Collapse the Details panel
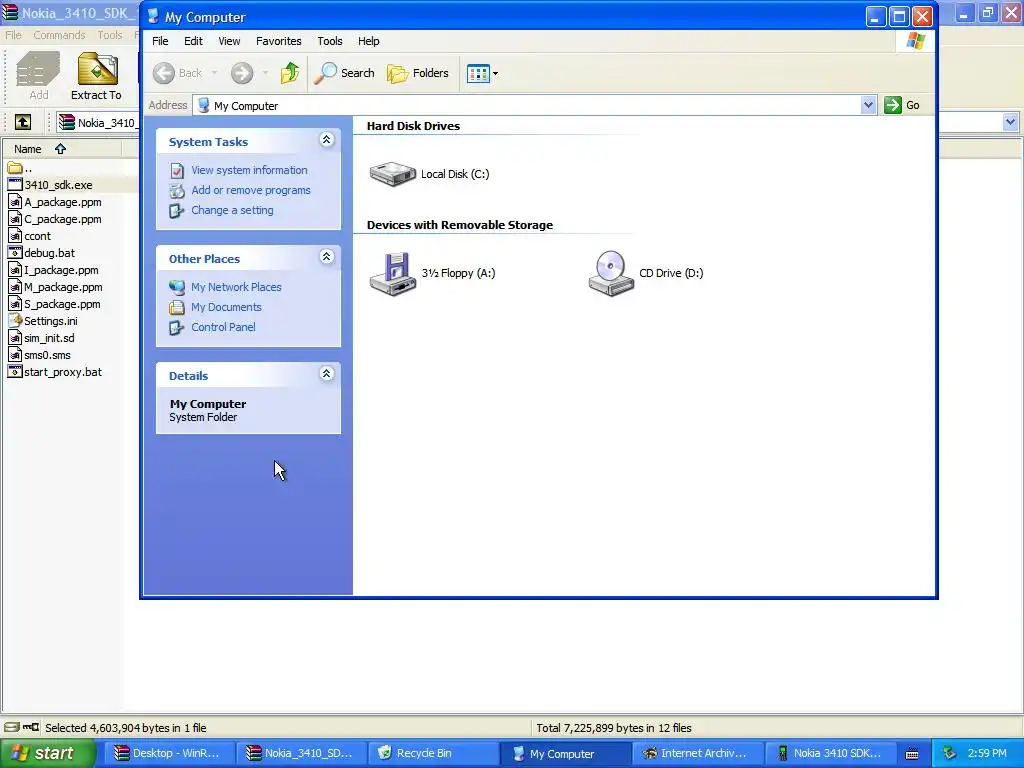1024x768 pixels. coord(326,374)
